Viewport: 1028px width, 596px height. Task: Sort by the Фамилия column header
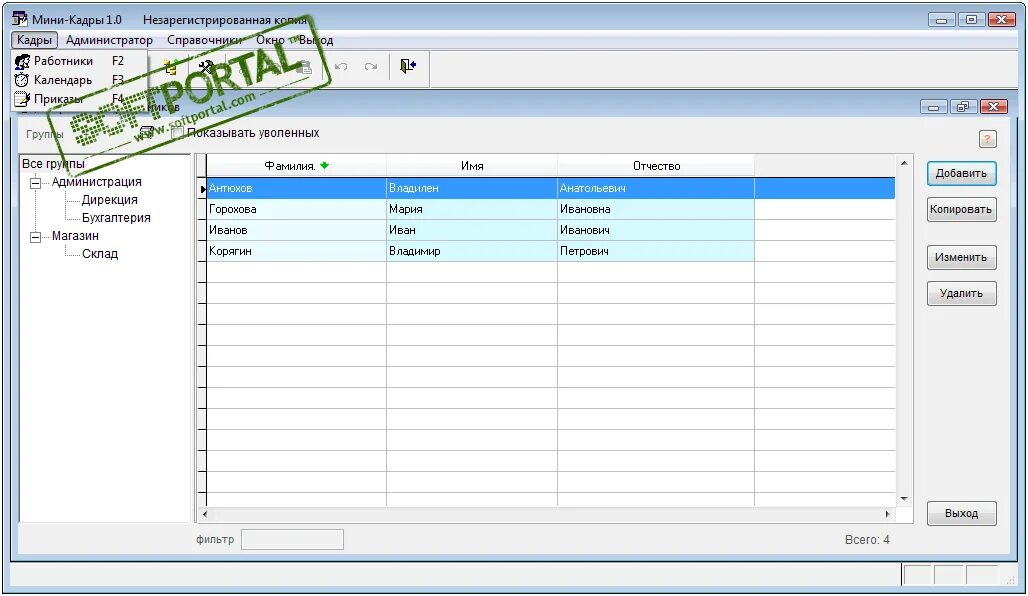tap(296, 166)
